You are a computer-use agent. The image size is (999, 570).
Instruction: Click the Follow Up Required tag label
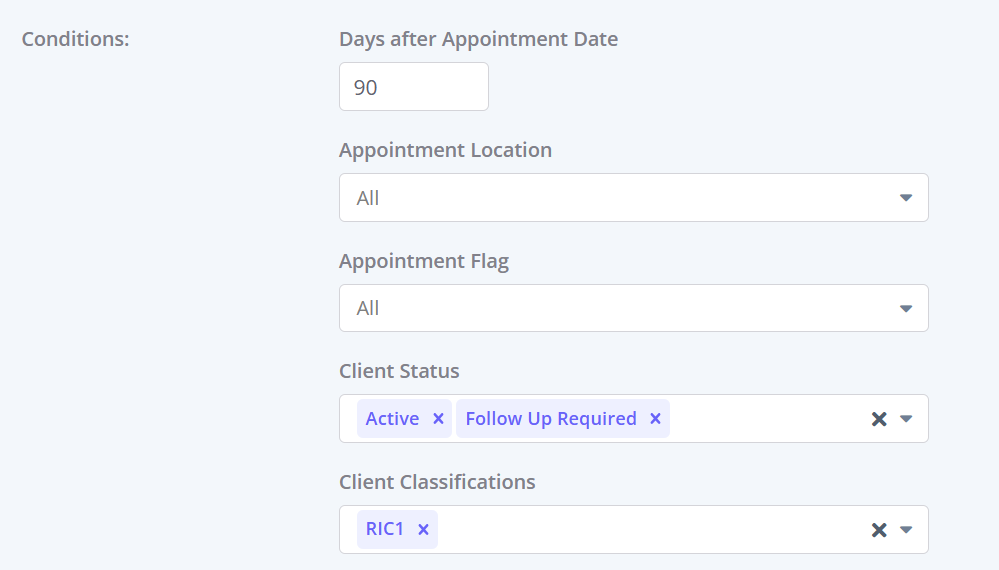550,418
